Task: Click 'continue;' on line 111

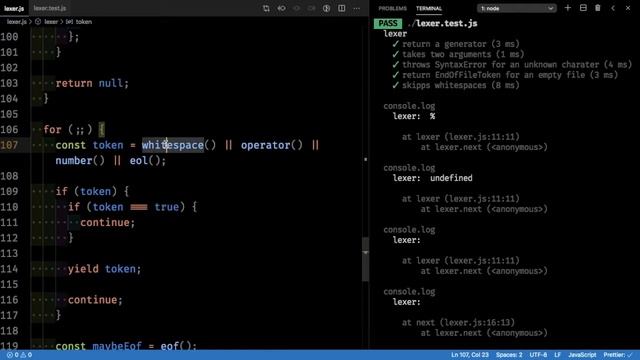Action: point(107,222)
